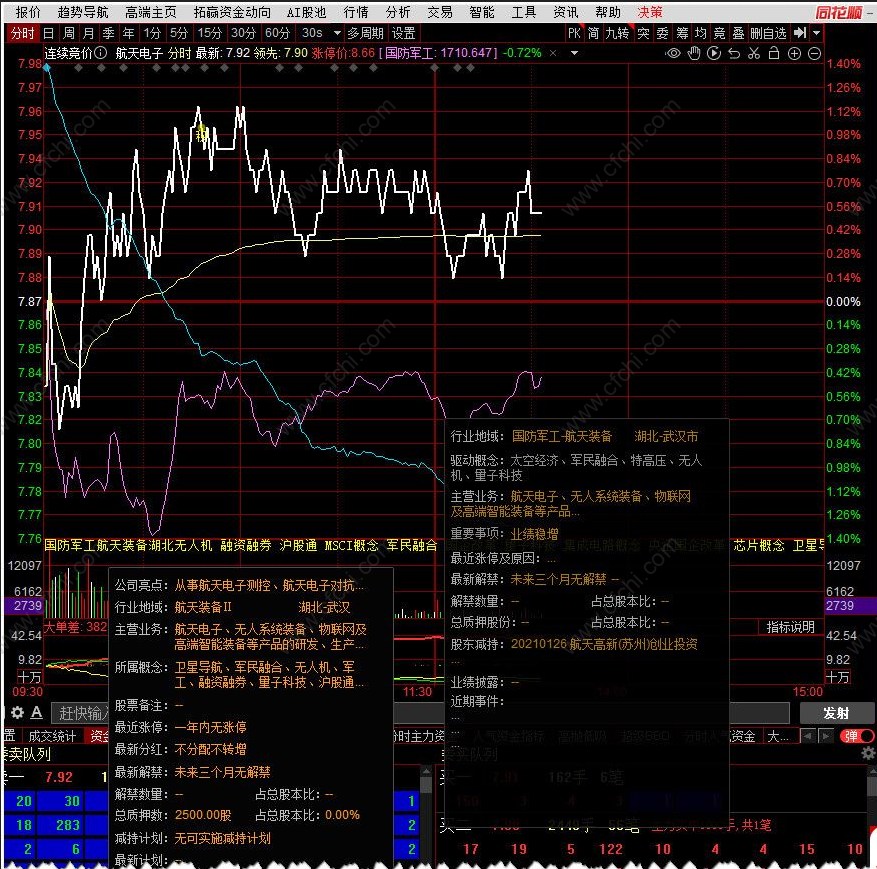Screen dimensions: 877x869
Task: Open the 行情 menu
Action: 356,12
